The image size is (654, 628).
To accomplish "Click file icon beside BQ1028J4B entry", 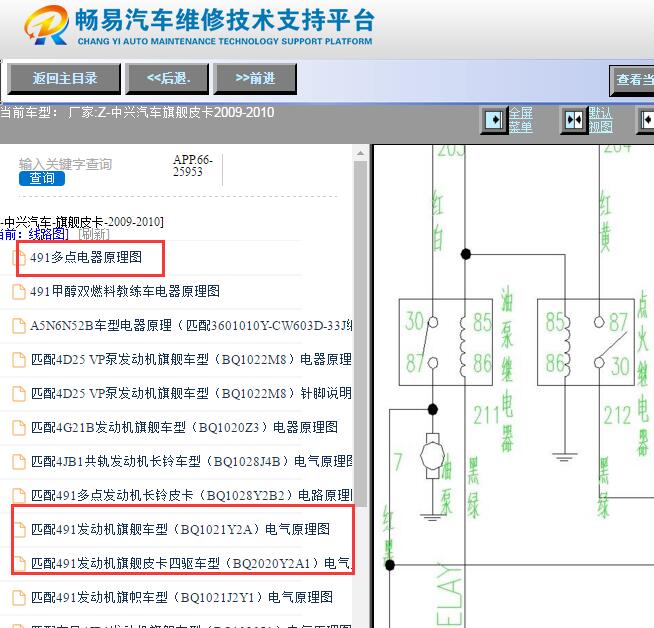I will click(x=19, y=462).
